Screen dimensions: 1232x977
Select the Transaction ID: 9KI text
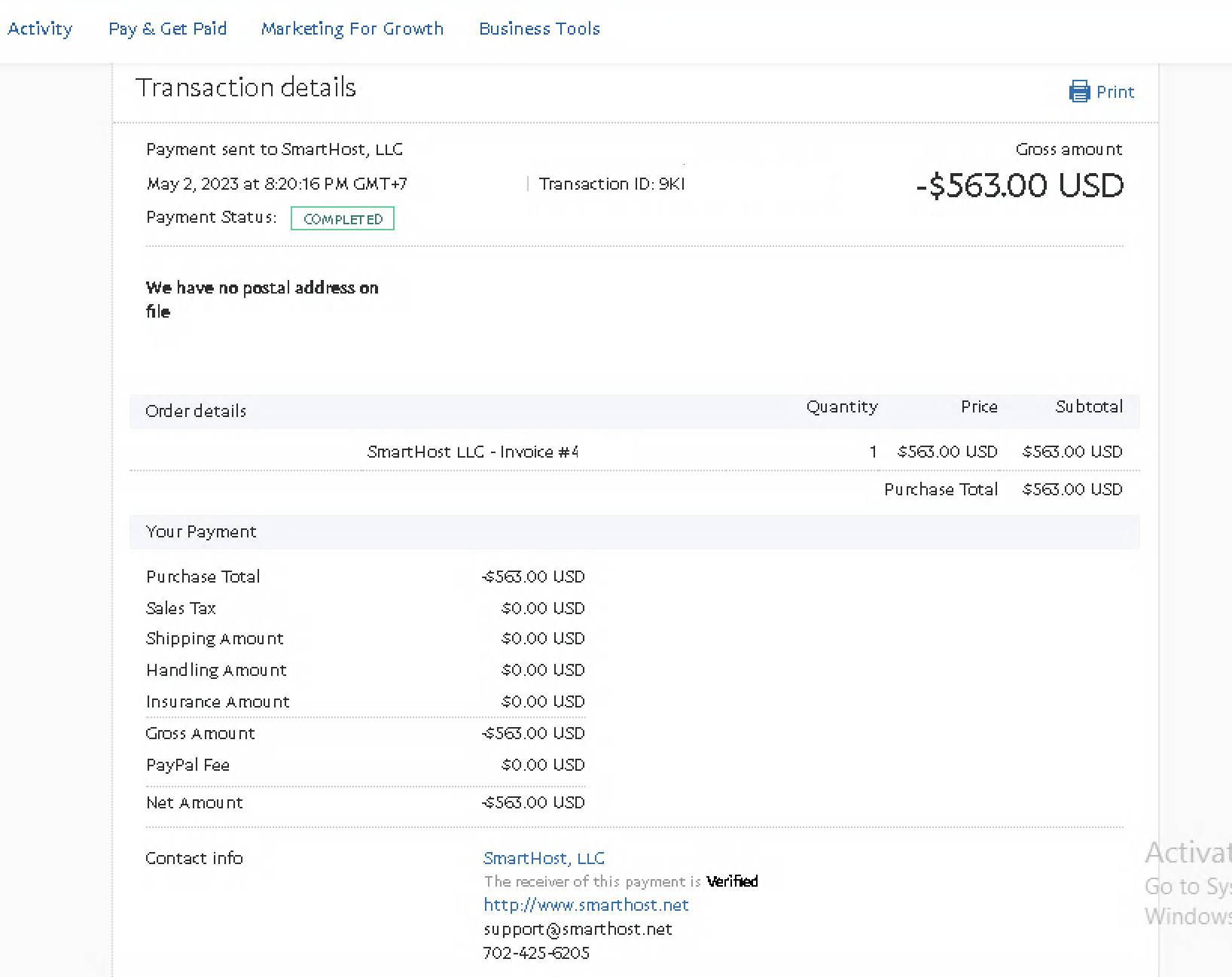tap(611, 184)
